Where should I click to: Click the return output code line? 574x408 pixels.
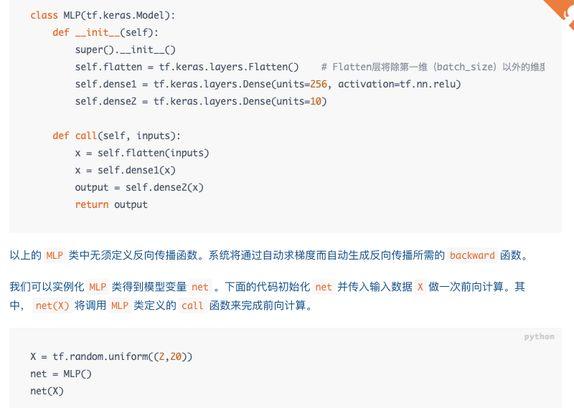click(x=111, y=205)
